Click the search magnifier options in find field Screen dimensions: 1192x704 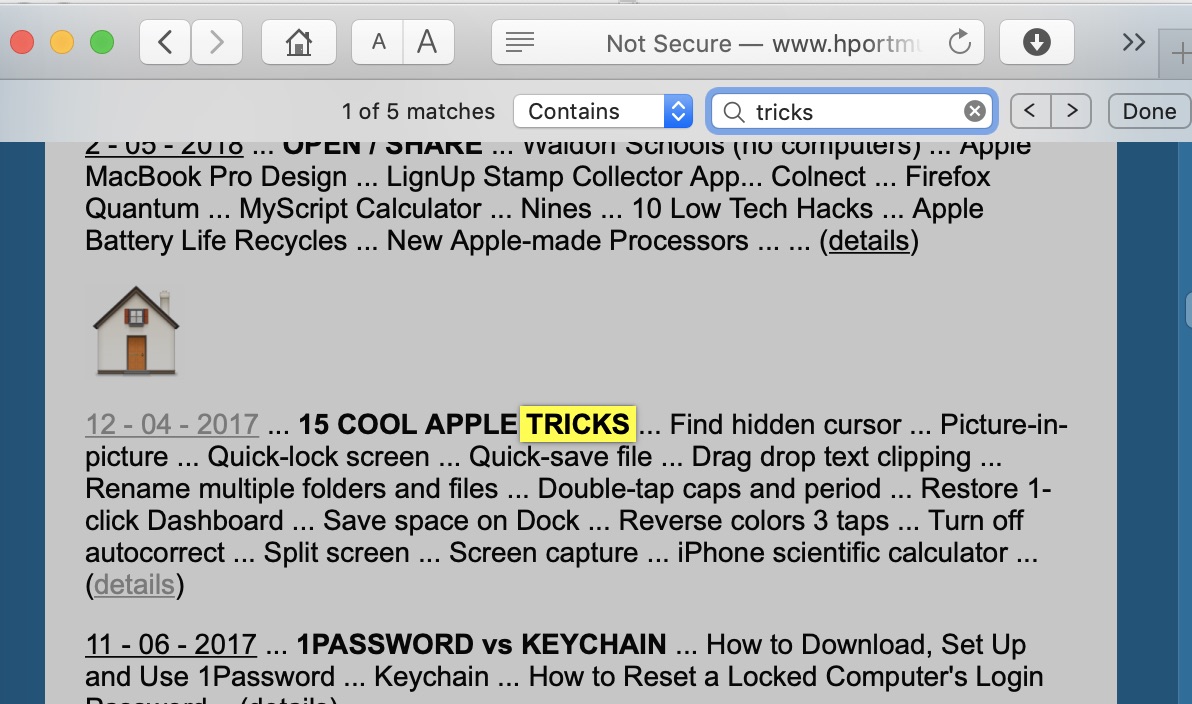[x=734, y=111]
